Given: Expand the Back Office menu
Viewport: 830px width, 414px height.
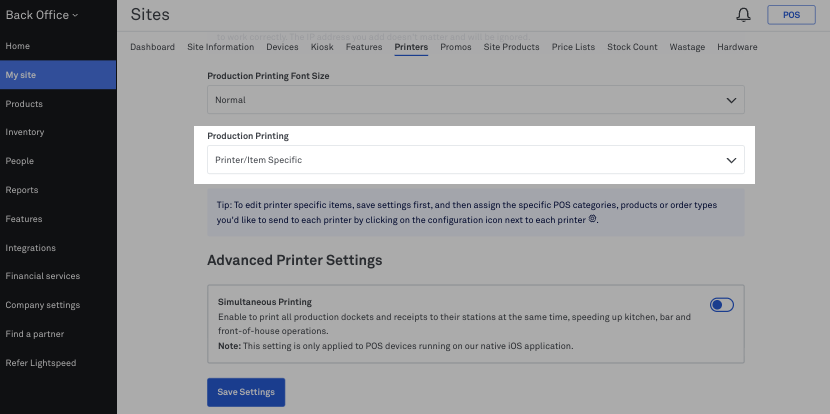Looking at the screenshot, I should tap(42, 15).
